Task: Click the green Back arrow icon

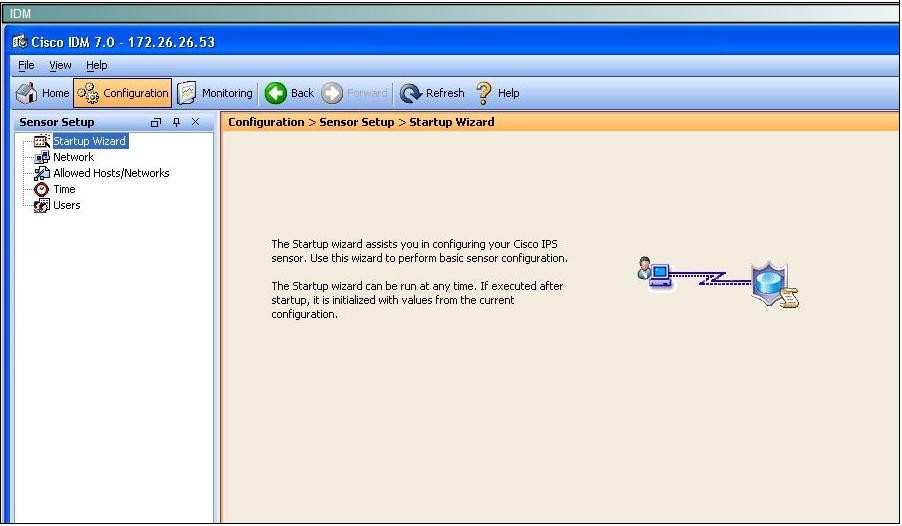Action: click(x=276, y=93)
